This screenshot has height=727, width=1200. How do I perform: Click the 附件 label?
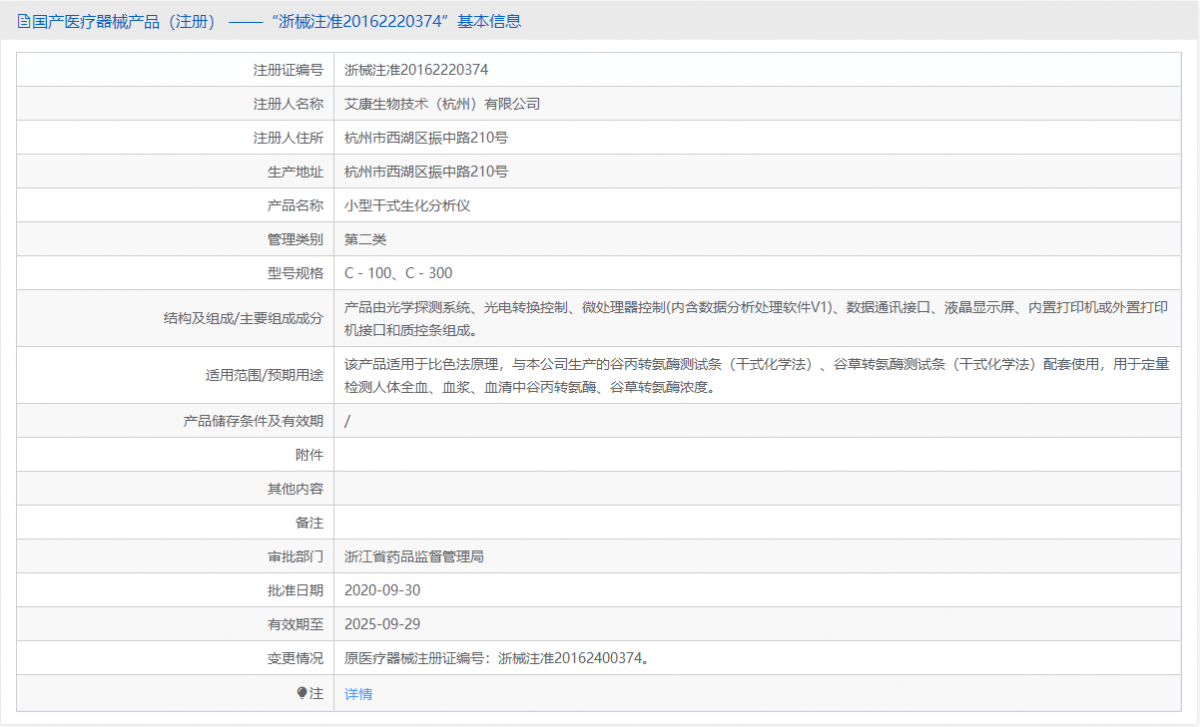coord(310,455)
